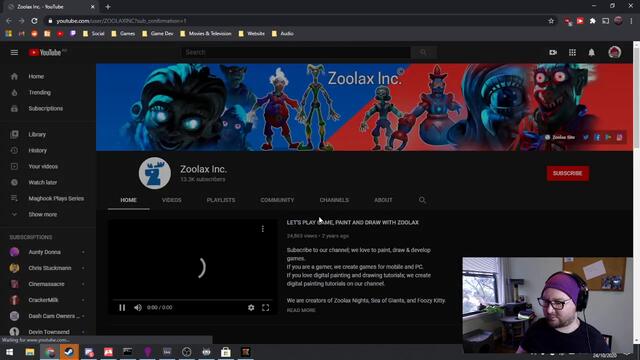Image resolution: width=640 pixels, height=360 pixels.
Task: Open the notifications bell
Action: click(591, 52)
